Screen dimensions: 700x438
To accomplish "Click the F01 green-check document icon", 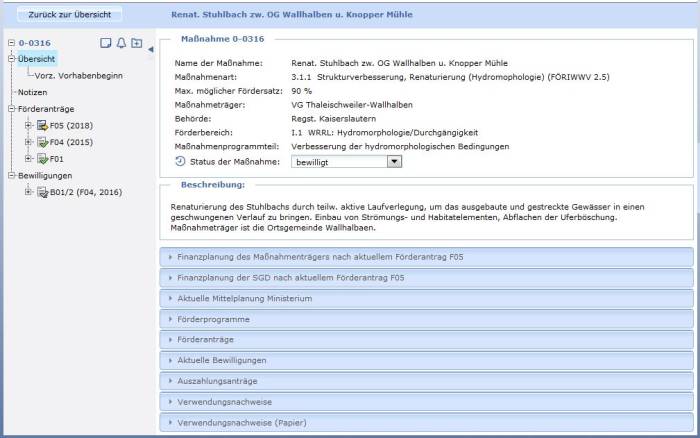I will click(42, 159).
